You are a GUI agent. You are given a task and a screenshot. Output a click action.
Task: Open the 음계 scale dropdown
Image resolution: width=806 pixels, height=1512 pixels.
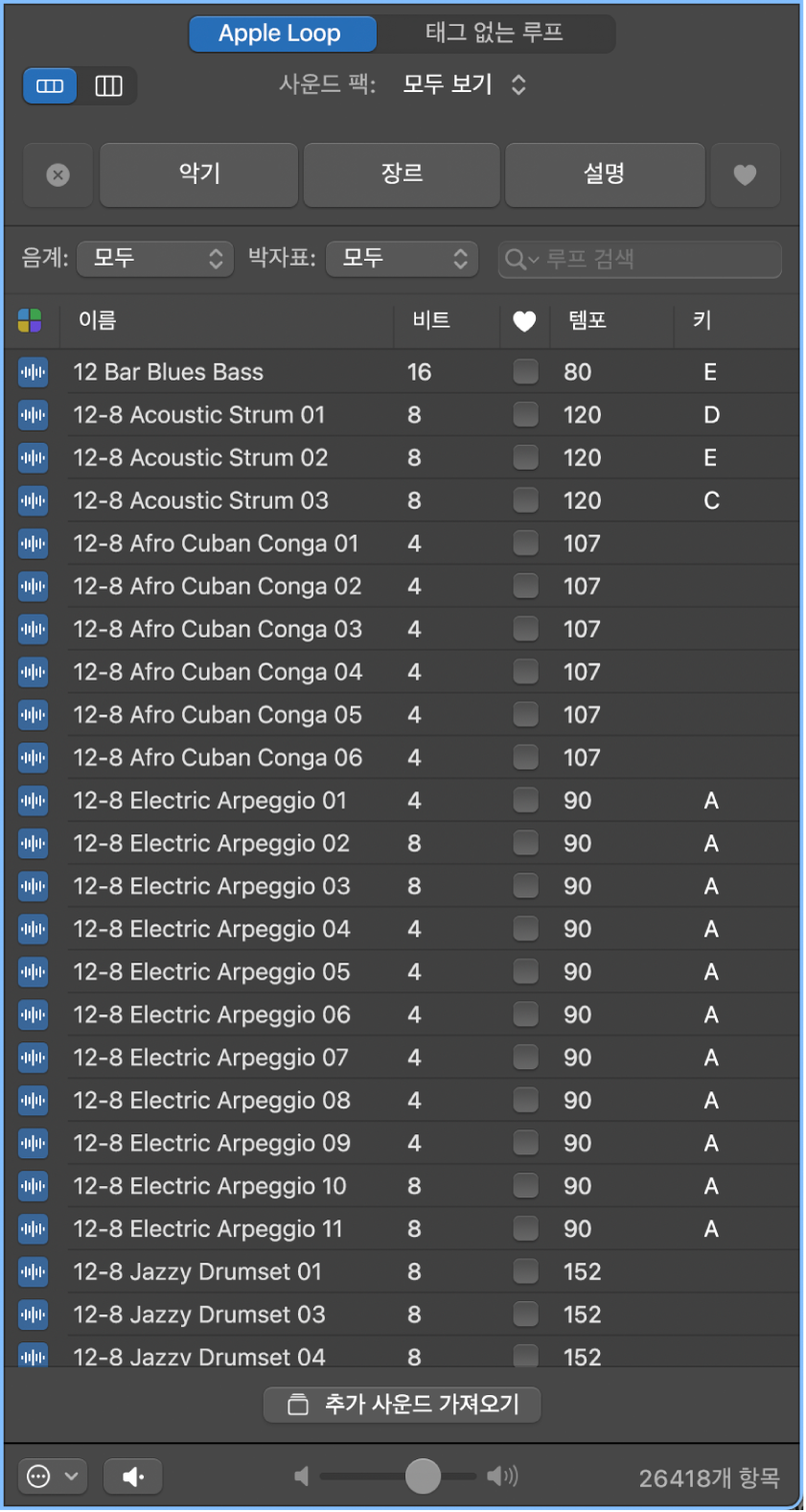coord(155,258)
